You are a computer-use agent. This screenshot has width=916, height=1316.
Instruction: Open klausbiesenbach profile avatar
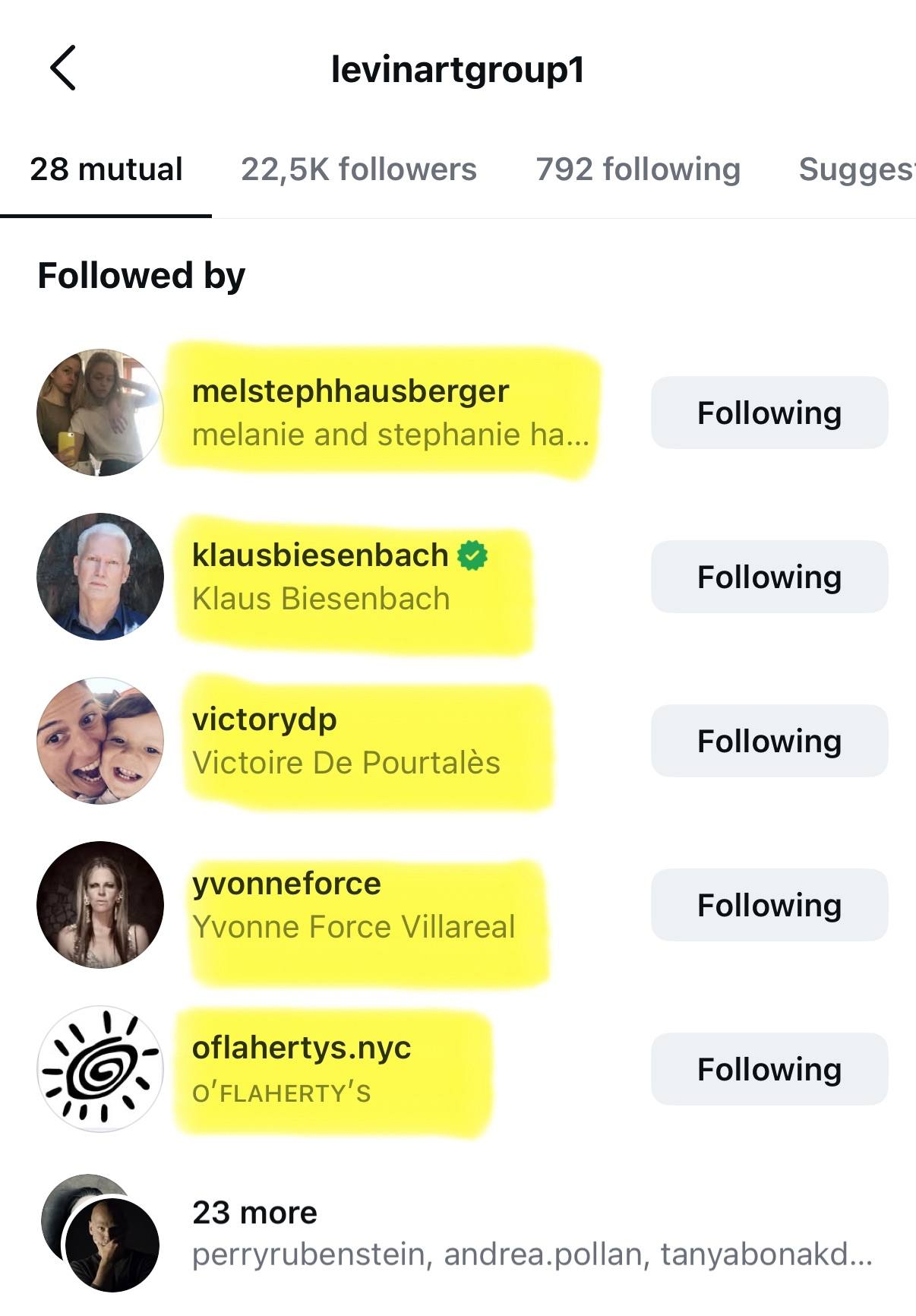[x=100, y=577]
